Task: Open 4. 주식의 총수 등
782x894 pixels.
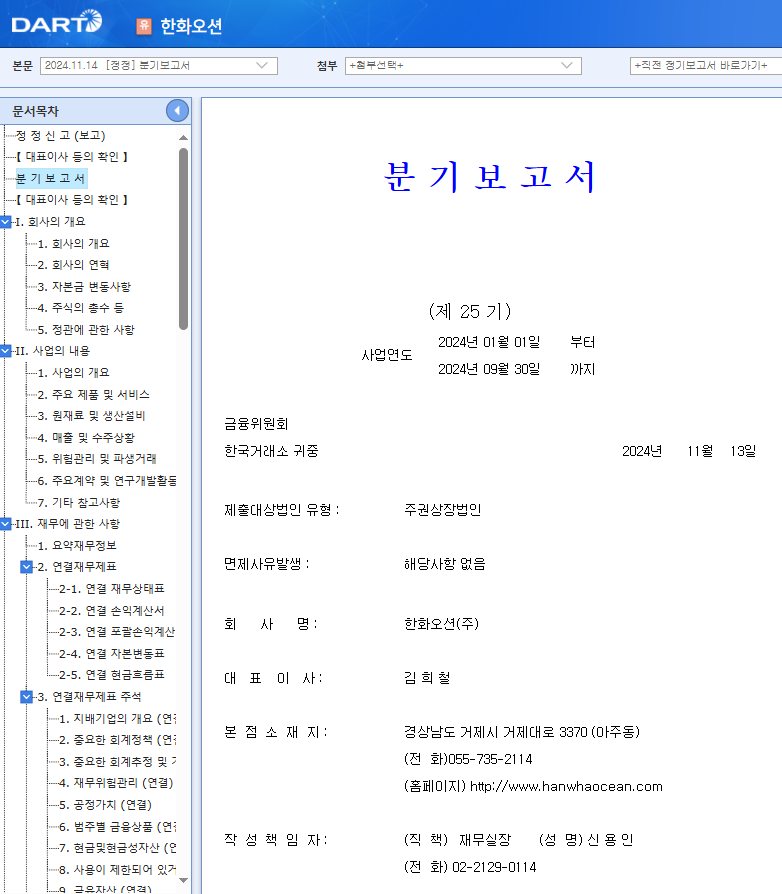Action: pos(80,308)
